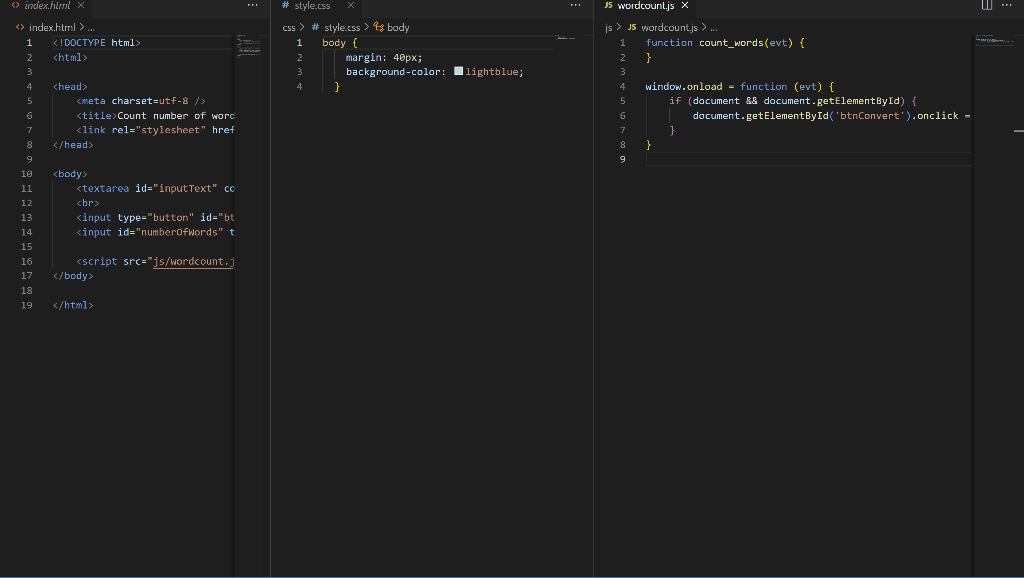Screen dimensions: 1024x578
Task: Click the input type="button" line
Action: [155, 217]
